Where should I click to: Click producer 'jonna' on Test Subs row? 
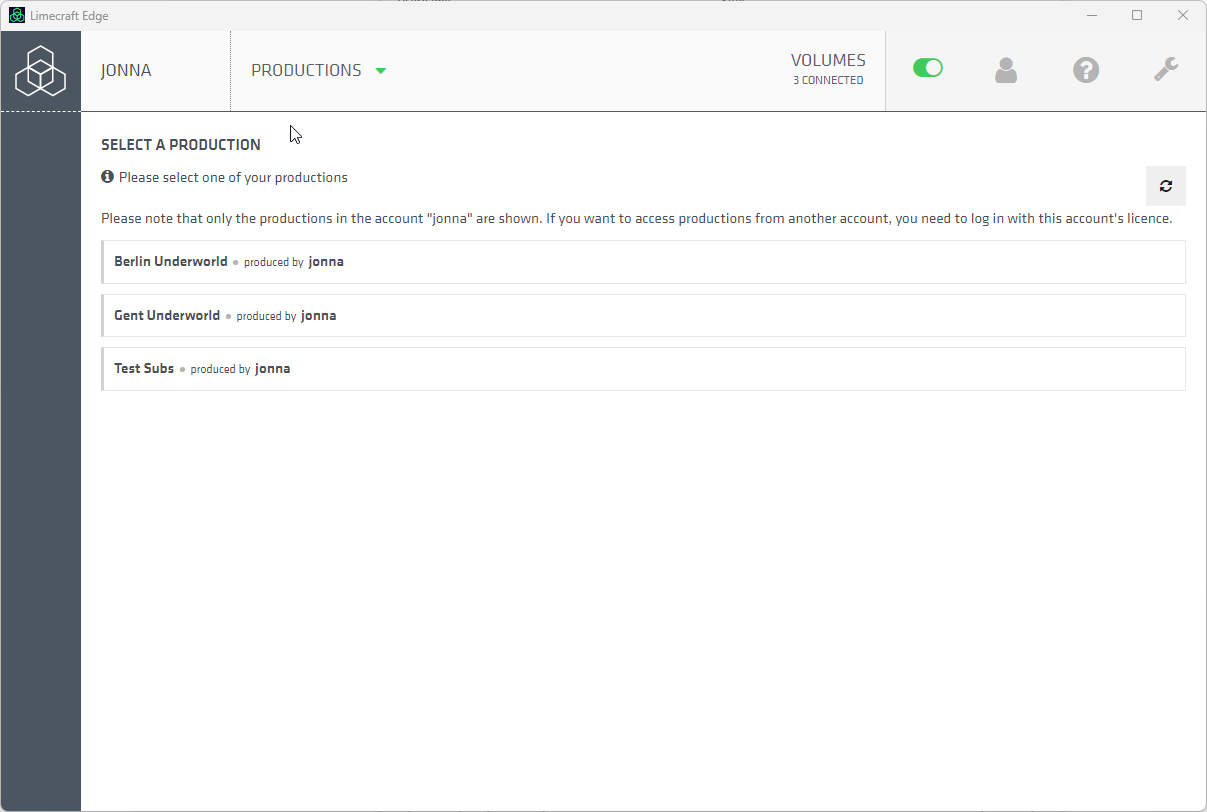click(x=273, y=369)
